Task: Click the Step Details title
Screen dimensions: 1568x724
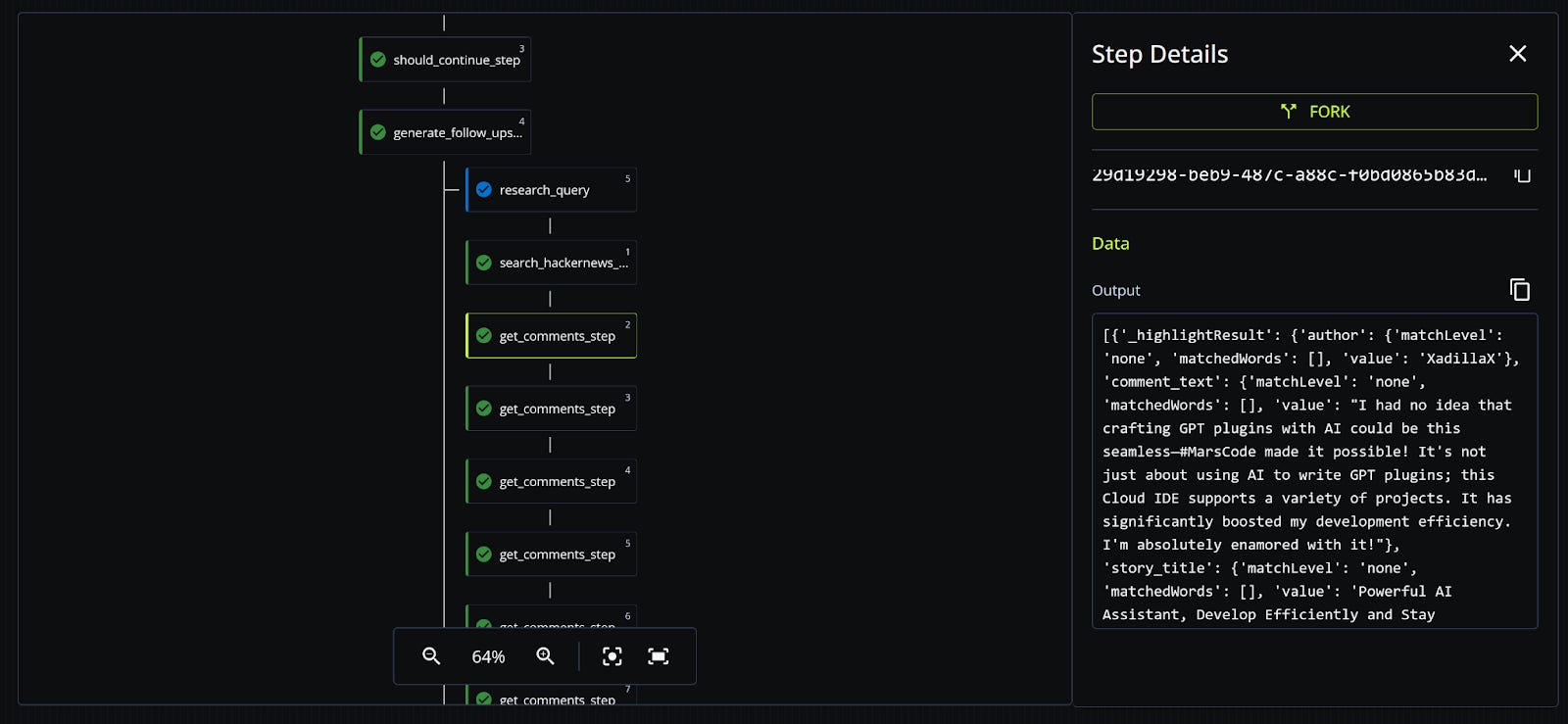Action: [x=1159, y=54]
